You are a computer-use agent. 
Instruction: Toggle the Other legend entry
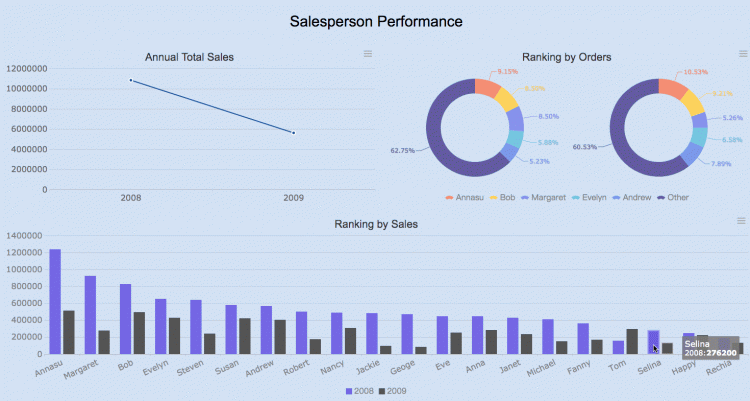coord(673,197)
